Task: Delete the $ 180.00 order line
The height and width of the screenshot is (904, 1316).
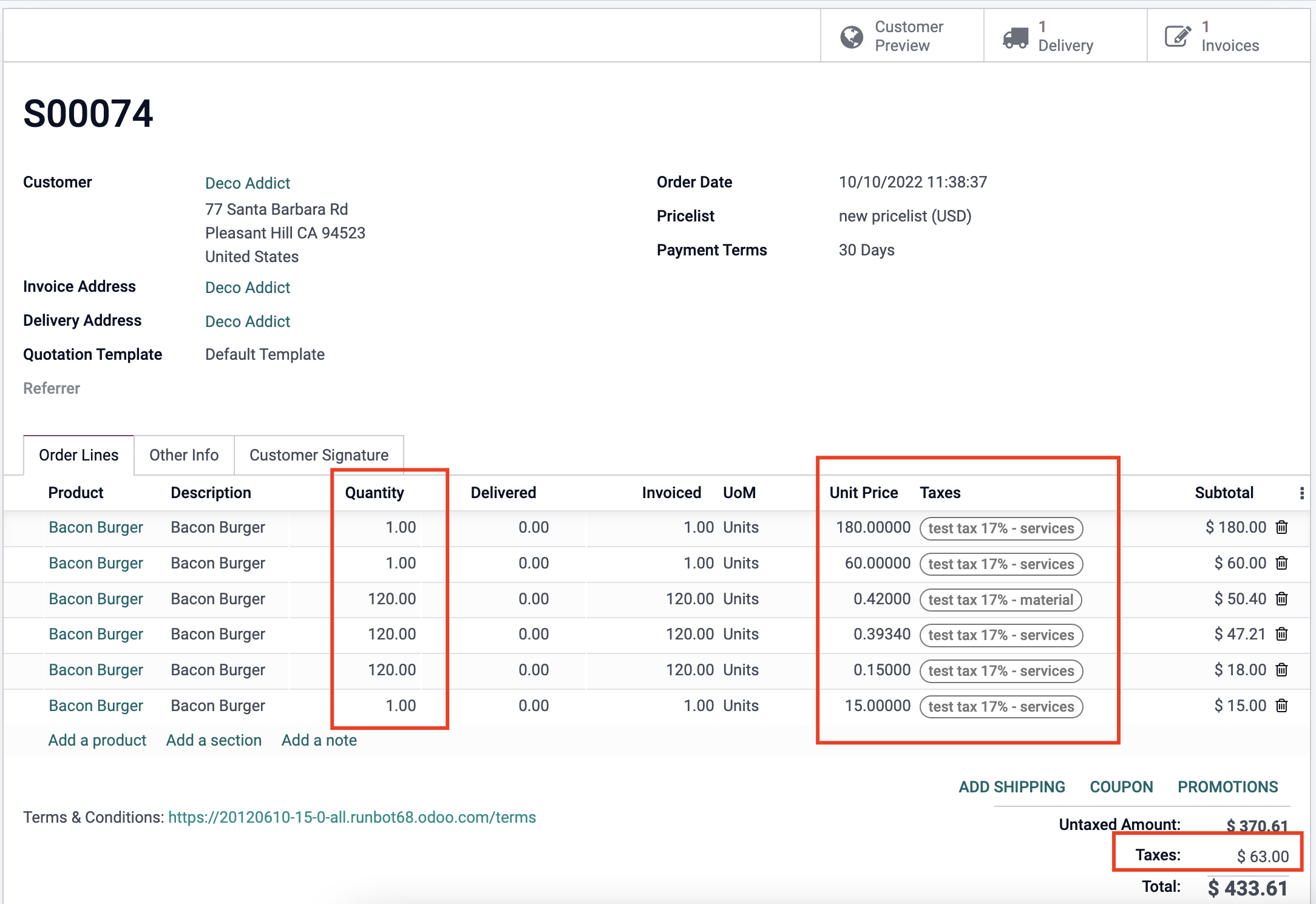Action: point(1281,527)
